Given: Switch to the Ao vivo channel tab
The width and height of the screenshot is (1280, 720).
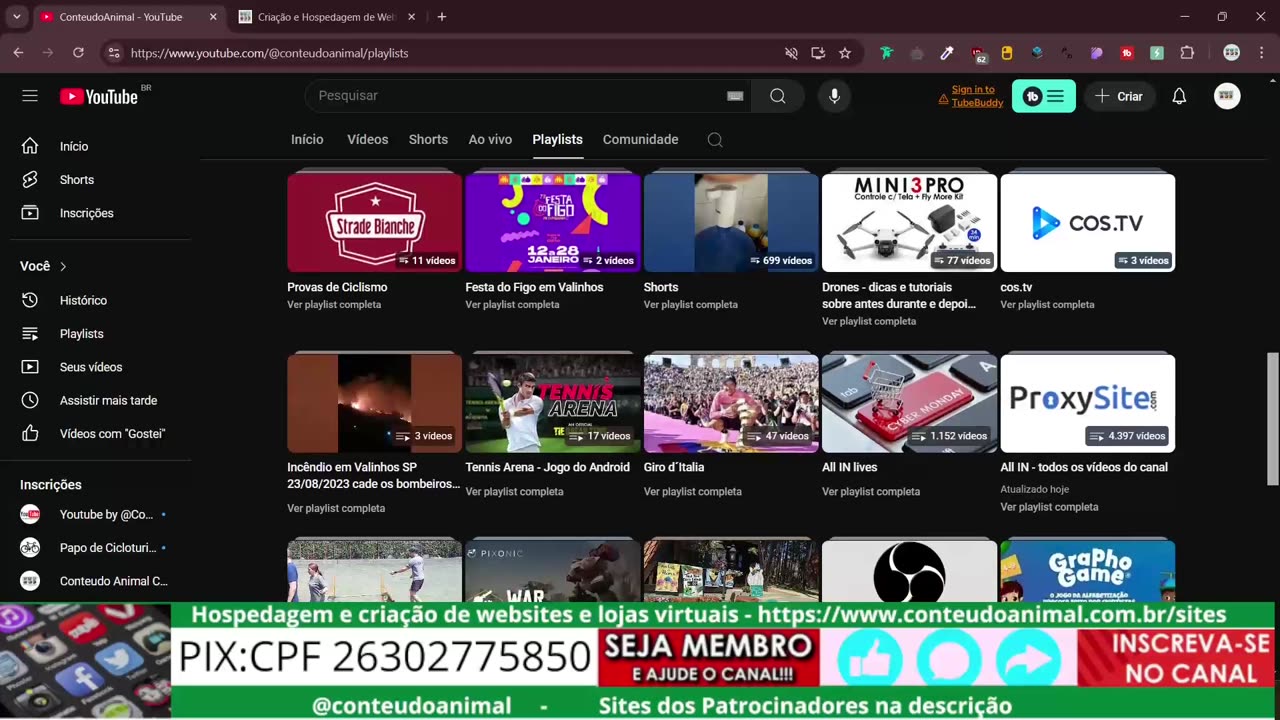Looking at the screenshot, I should 490,140.
